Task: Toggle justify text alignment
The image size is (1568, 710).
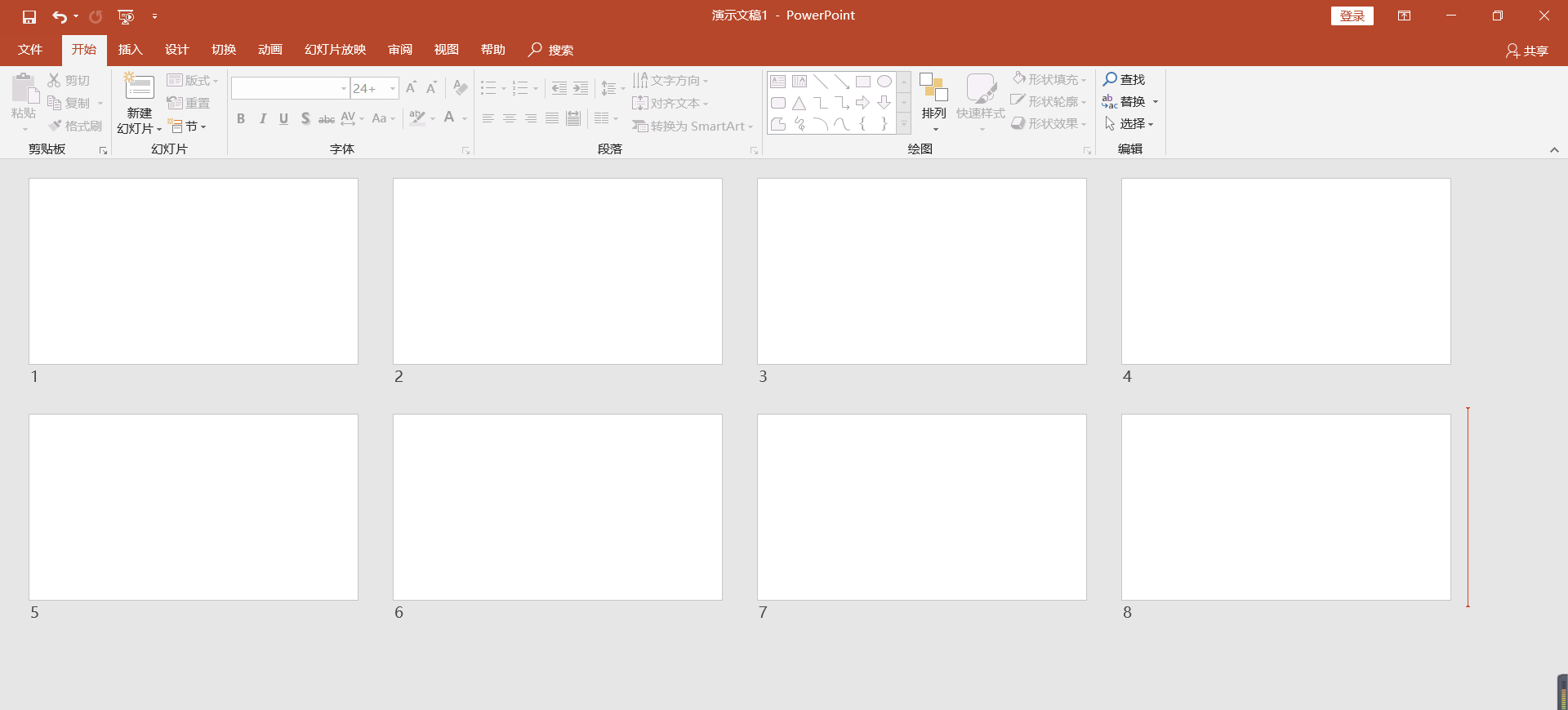Action: (552, 118)
